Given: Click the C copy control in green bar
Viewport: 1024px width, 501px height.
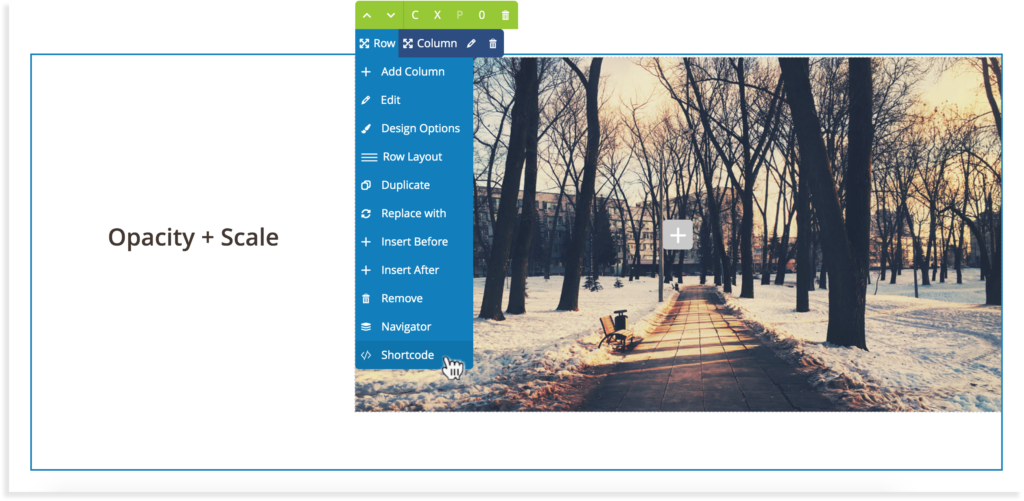Looking at the screenshot, I should [415, 15].
